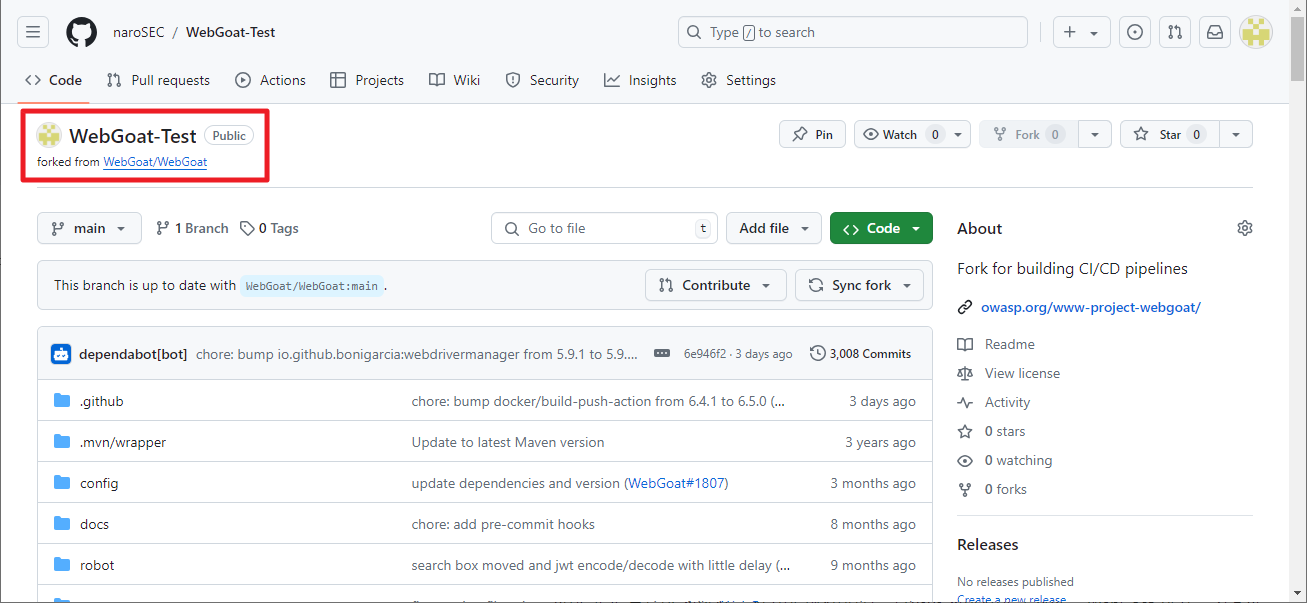Switch to the Code tab
The width and height of the screenshot is (1307, 603).
tap(54, 80)
